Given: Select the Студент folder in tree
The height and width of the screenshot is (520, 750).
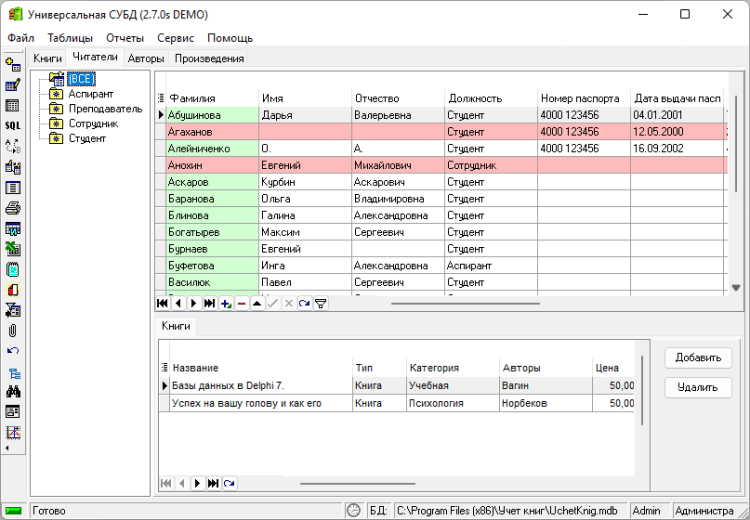Looking at the screenshot, I should [x=87, y=138].
